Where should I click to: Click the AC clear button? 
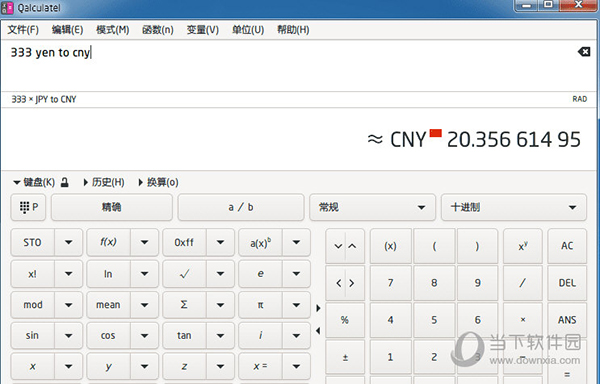567,246
